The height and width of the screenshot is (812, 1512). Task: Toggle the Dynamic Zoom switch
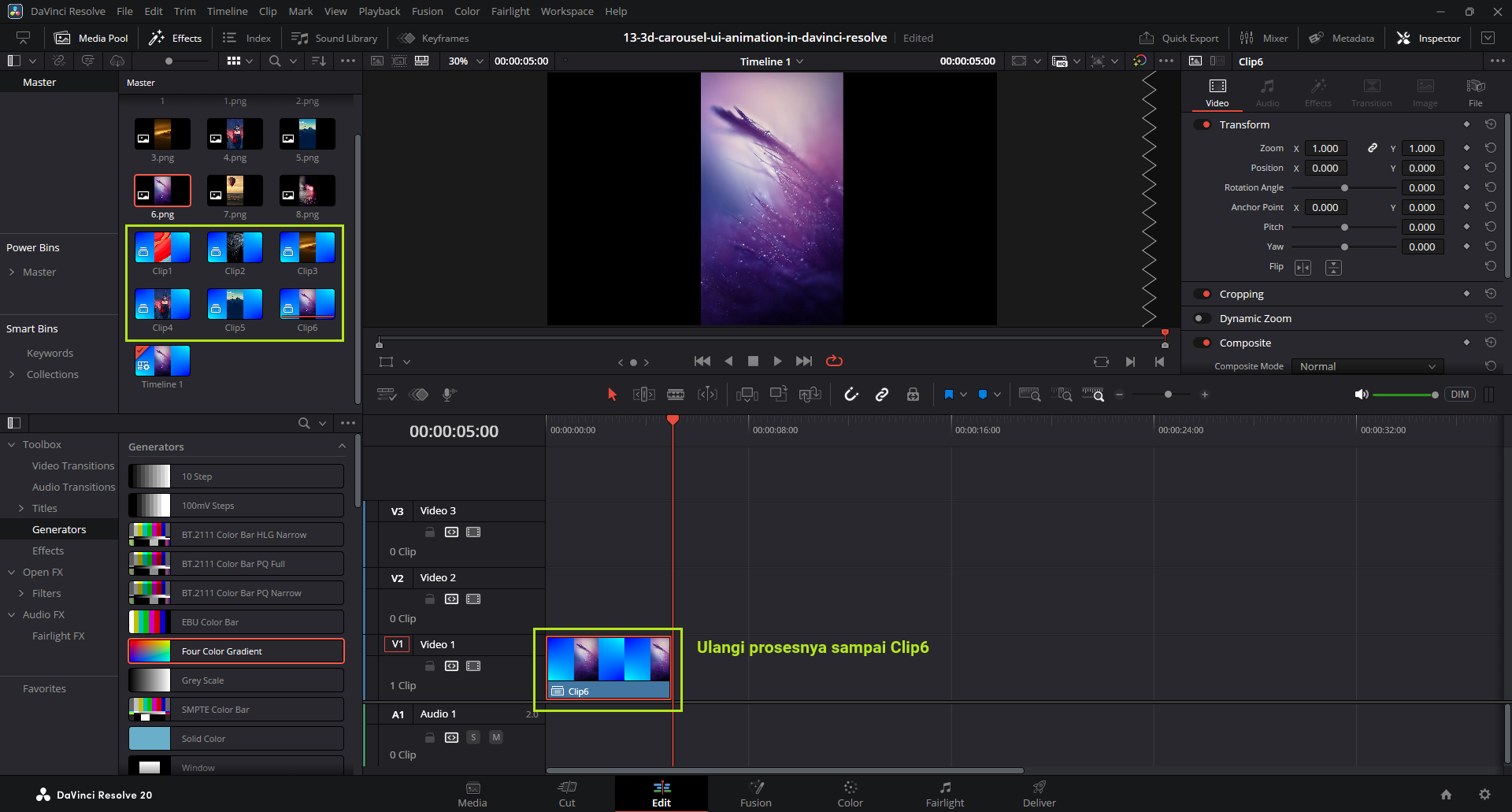[1203, 318]
